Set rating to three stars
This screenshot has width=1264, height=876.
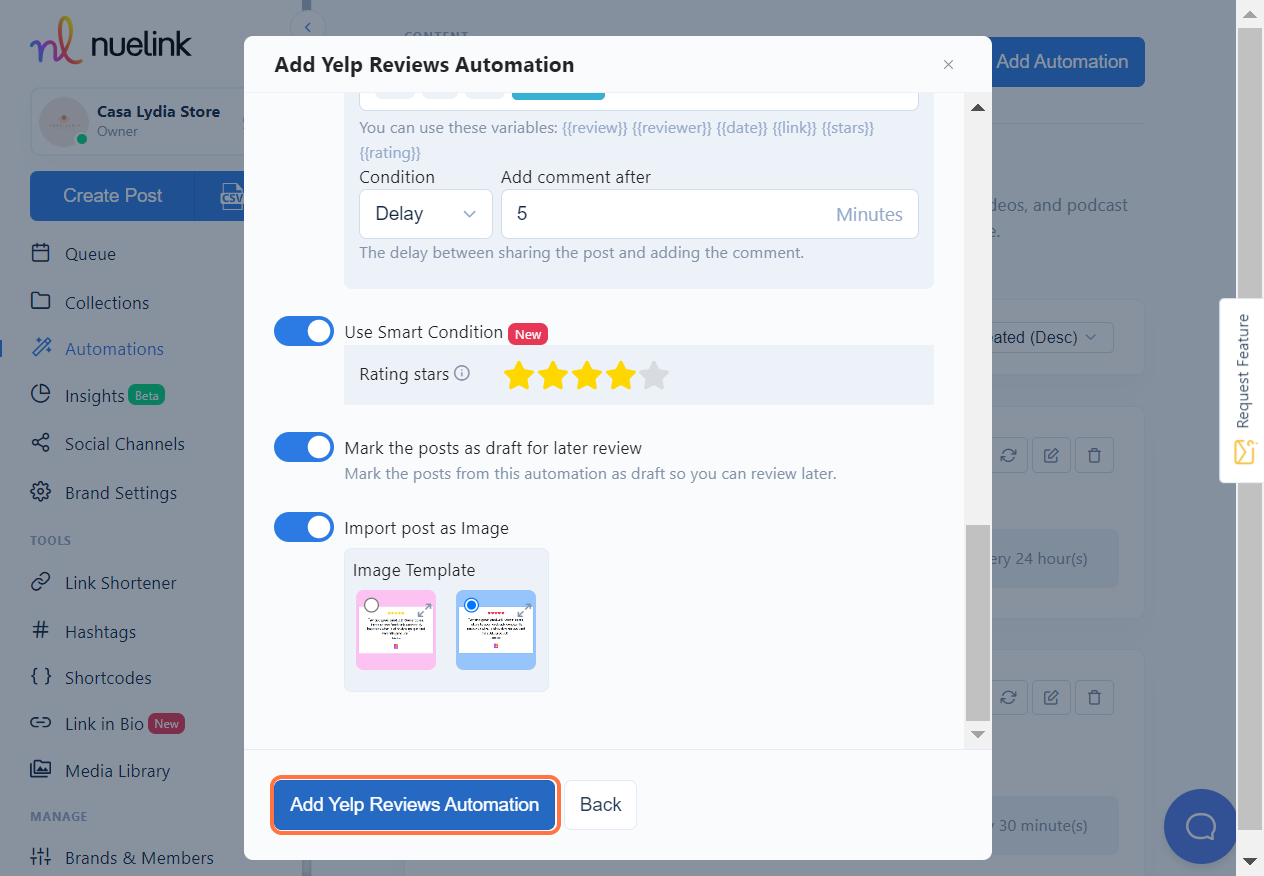tap(586, 375)
